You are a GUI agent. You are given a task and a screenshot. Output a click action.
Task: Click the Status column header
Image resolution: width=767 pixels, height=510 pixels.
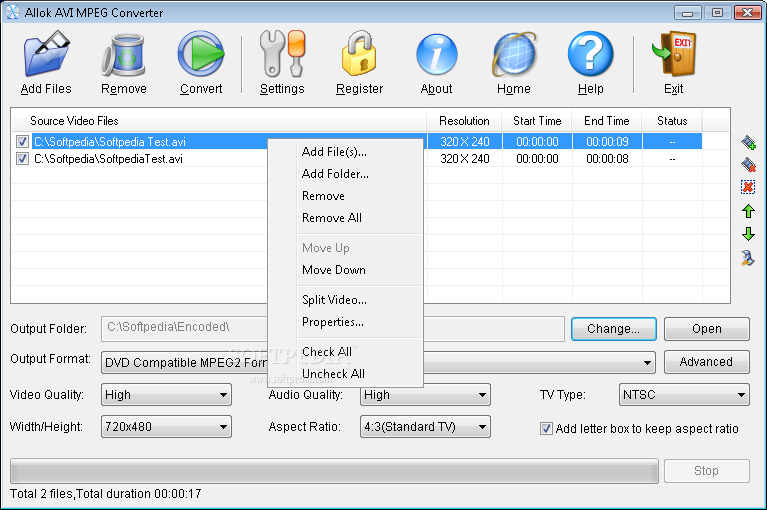tap(672, 121)
